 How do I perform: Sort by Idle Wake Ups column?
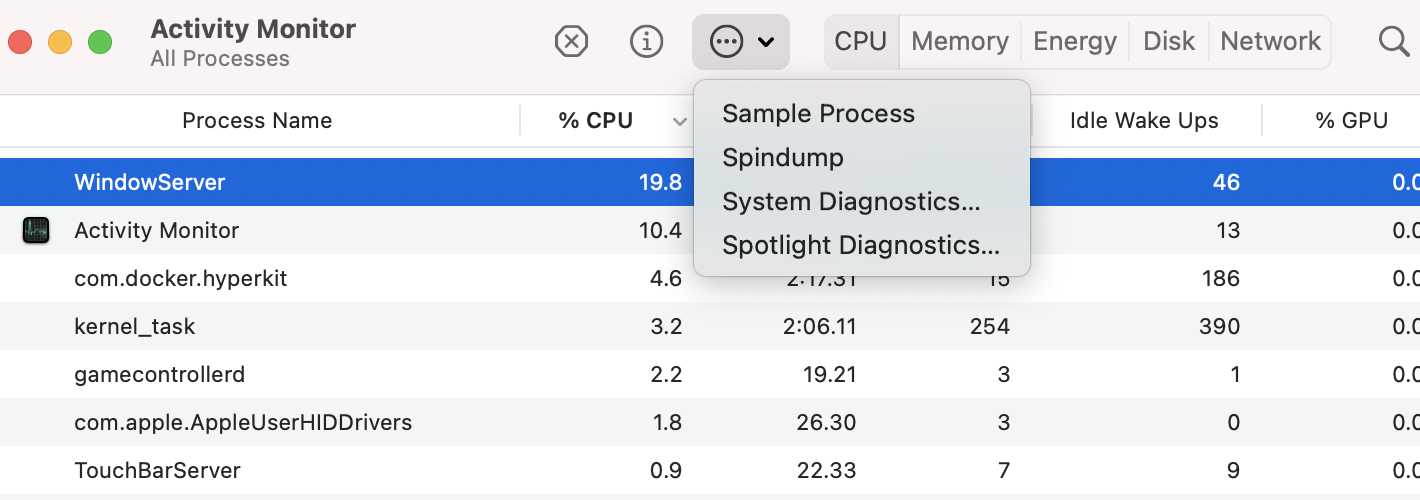pyautogui.click(x=1144, y=121)
